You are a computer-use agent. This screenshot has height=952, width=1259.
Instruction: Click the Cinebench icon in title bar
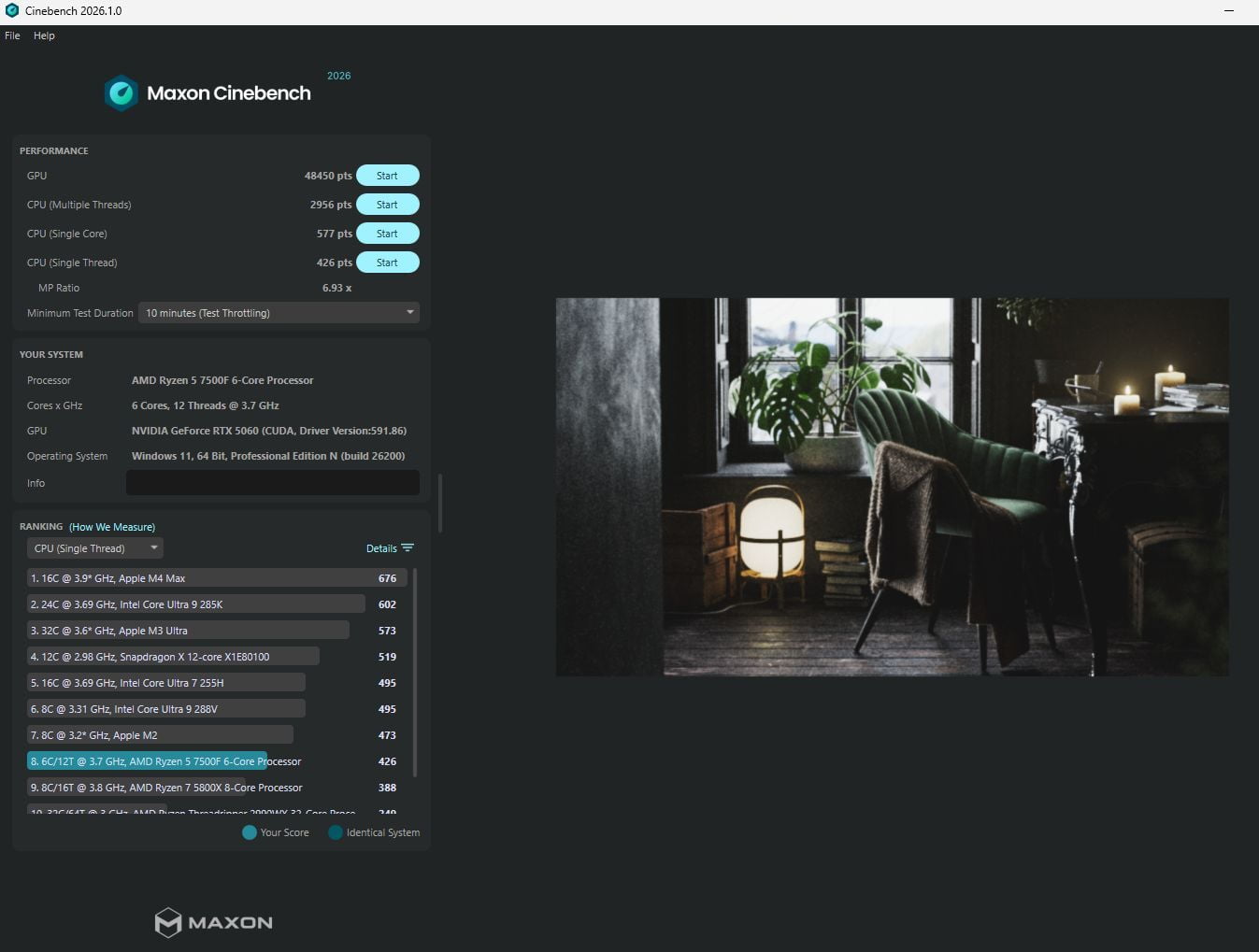[12, 11]
